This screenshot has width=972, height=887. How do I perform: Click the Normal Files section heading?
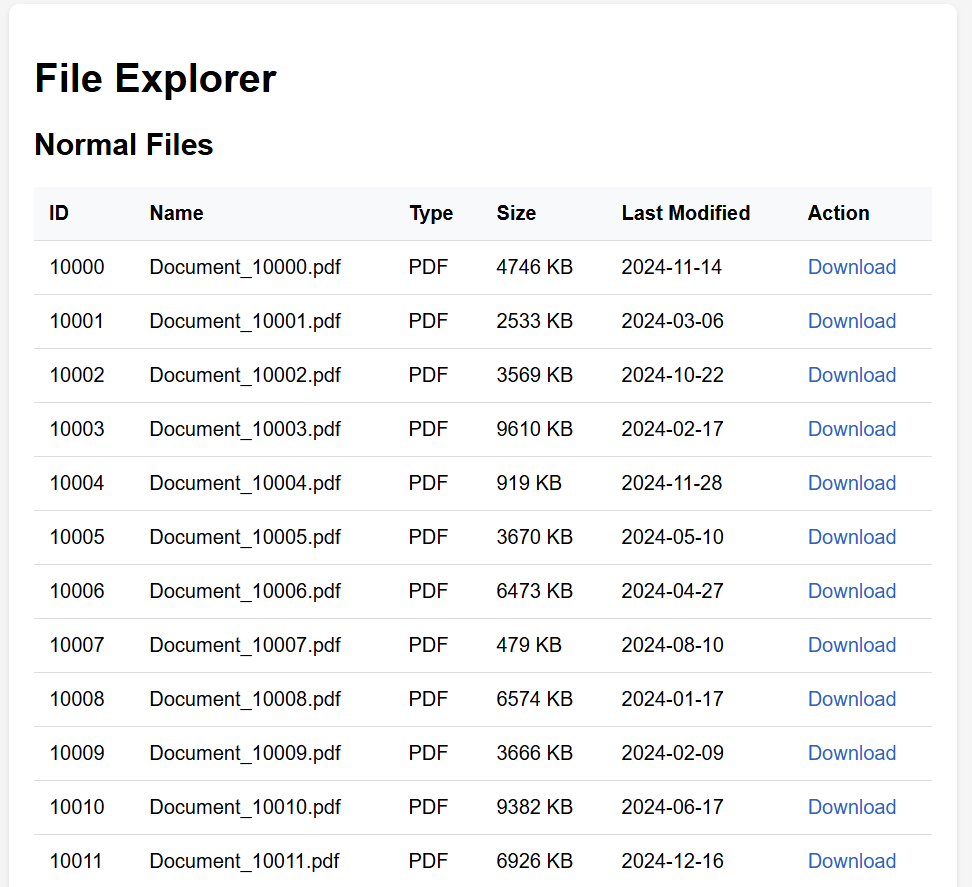click(x=124, y=144)
